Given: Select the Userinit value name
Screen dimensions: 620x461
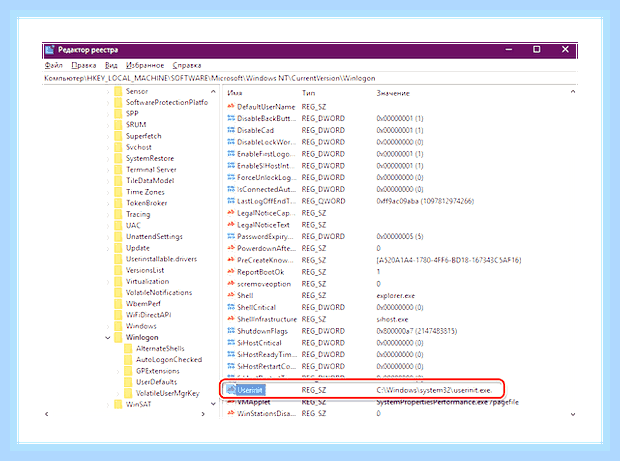Looking at the screenshot, I should tap(250, 390).
